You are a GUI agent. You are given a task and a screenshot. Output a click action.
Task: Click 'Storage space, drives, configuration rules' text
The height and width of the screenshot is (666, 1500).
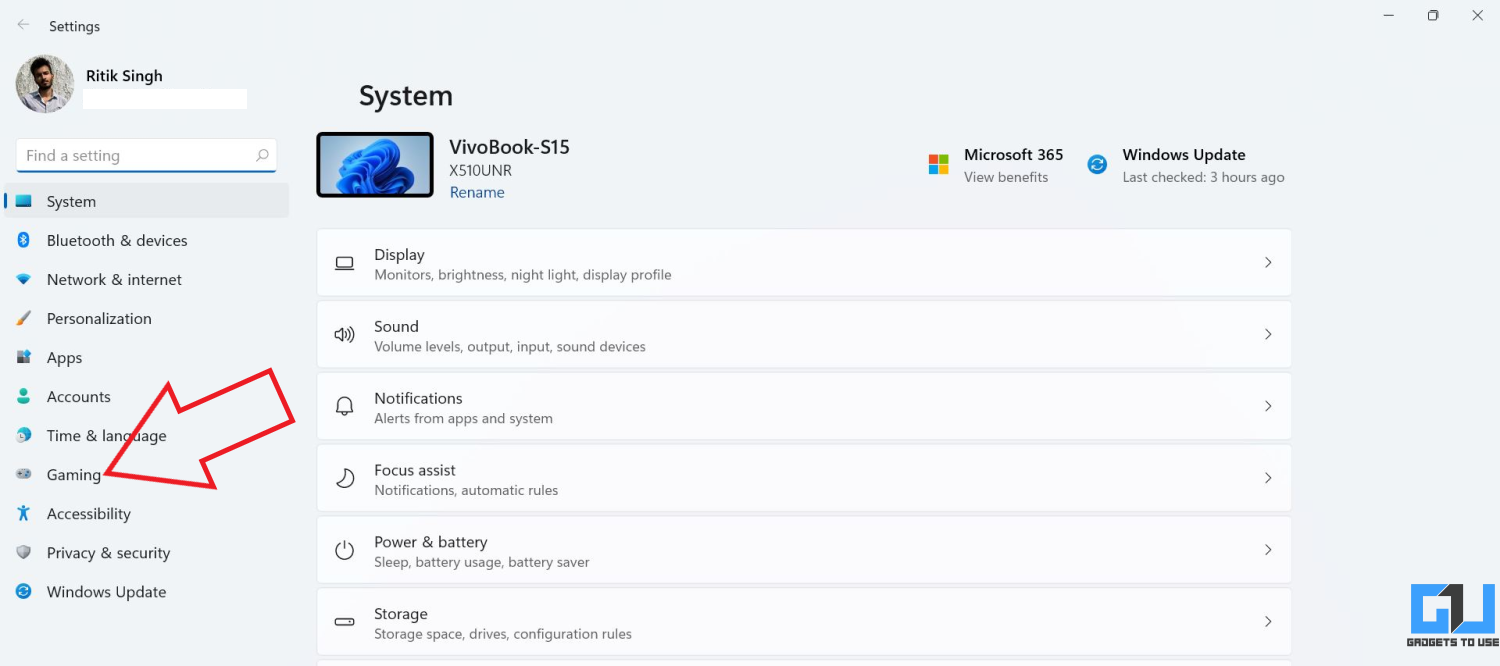[x=503, y=634]
